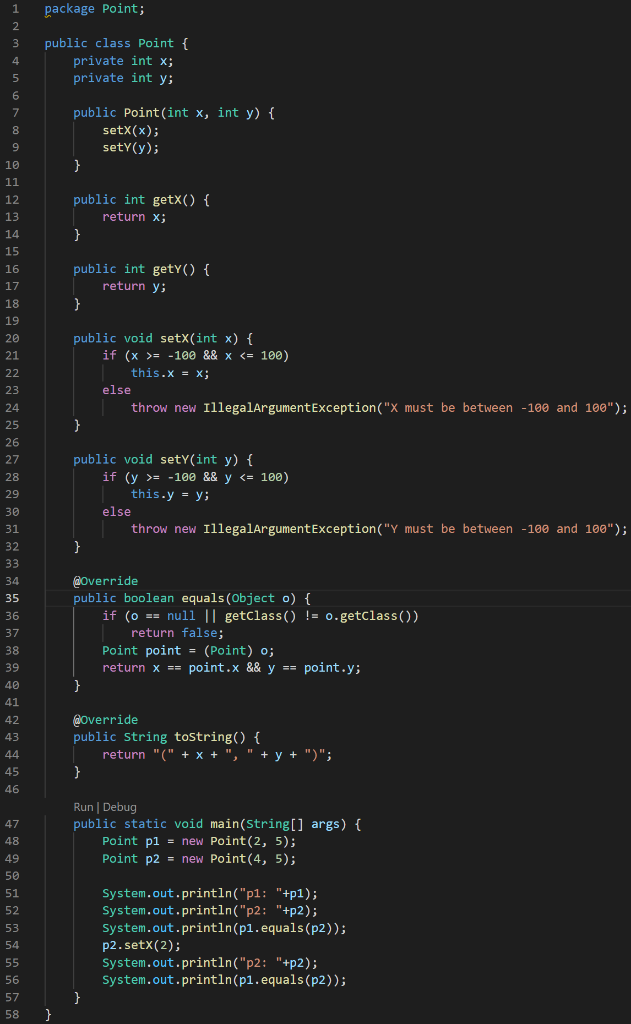This screenshot has height=1024, width=631.
Task: Click line number 58 in the gutter
Action: coord(12,1015)
